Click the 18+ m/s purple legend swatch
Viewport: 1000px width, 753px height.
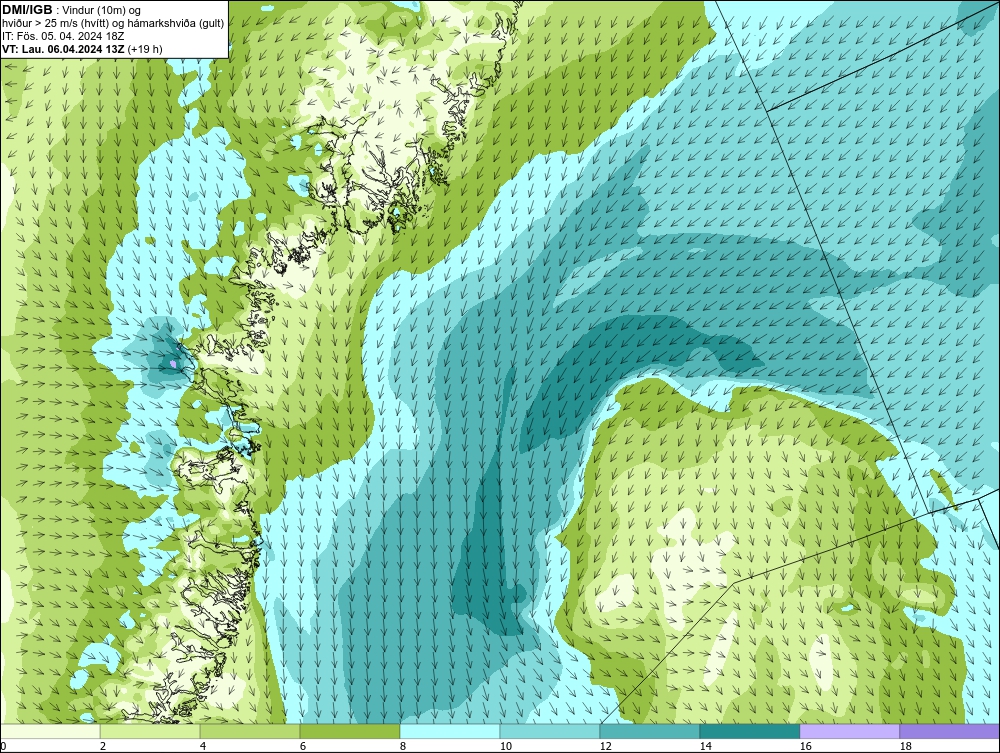(x=950, y=731)
